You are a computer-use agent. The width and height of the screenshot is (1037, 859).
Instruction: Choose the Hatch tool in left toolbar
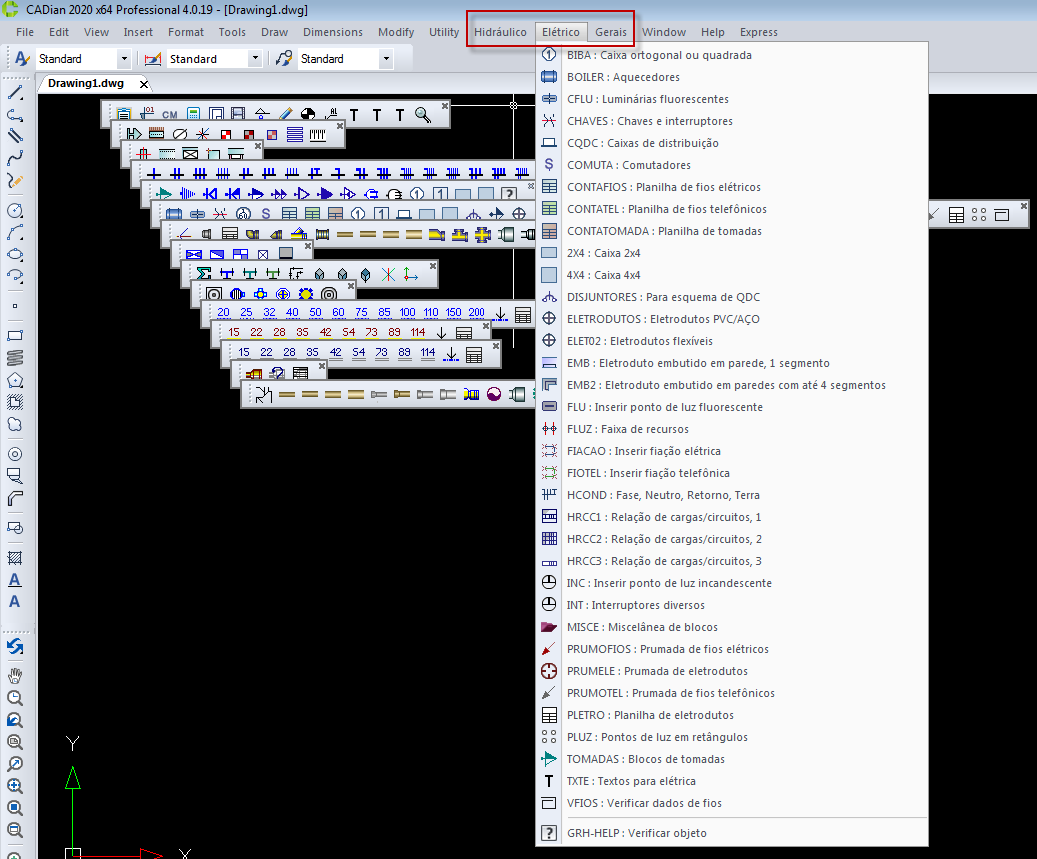pos(15,558)
